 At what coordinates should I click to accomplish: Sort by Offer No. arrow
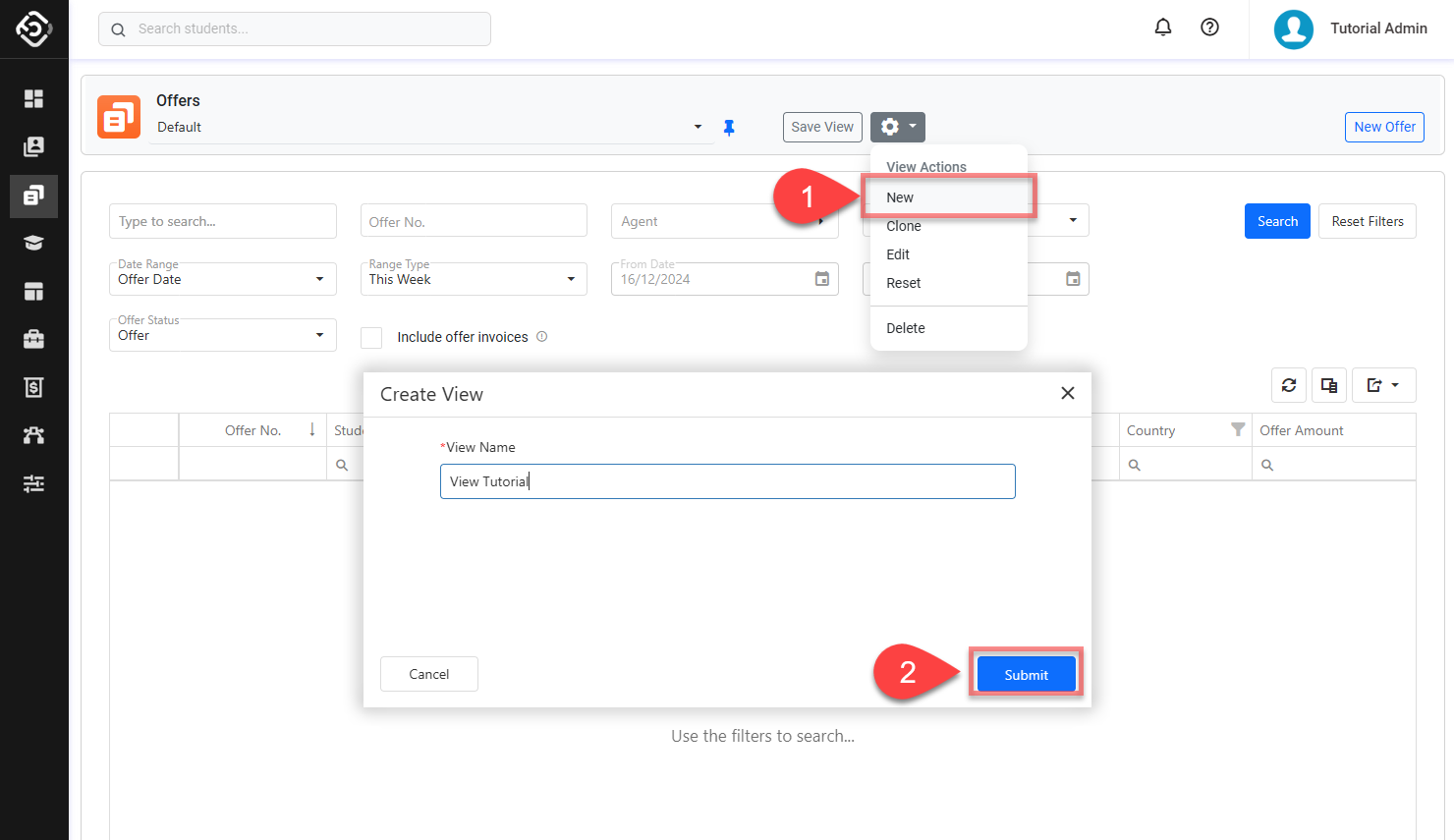[312, 429]
